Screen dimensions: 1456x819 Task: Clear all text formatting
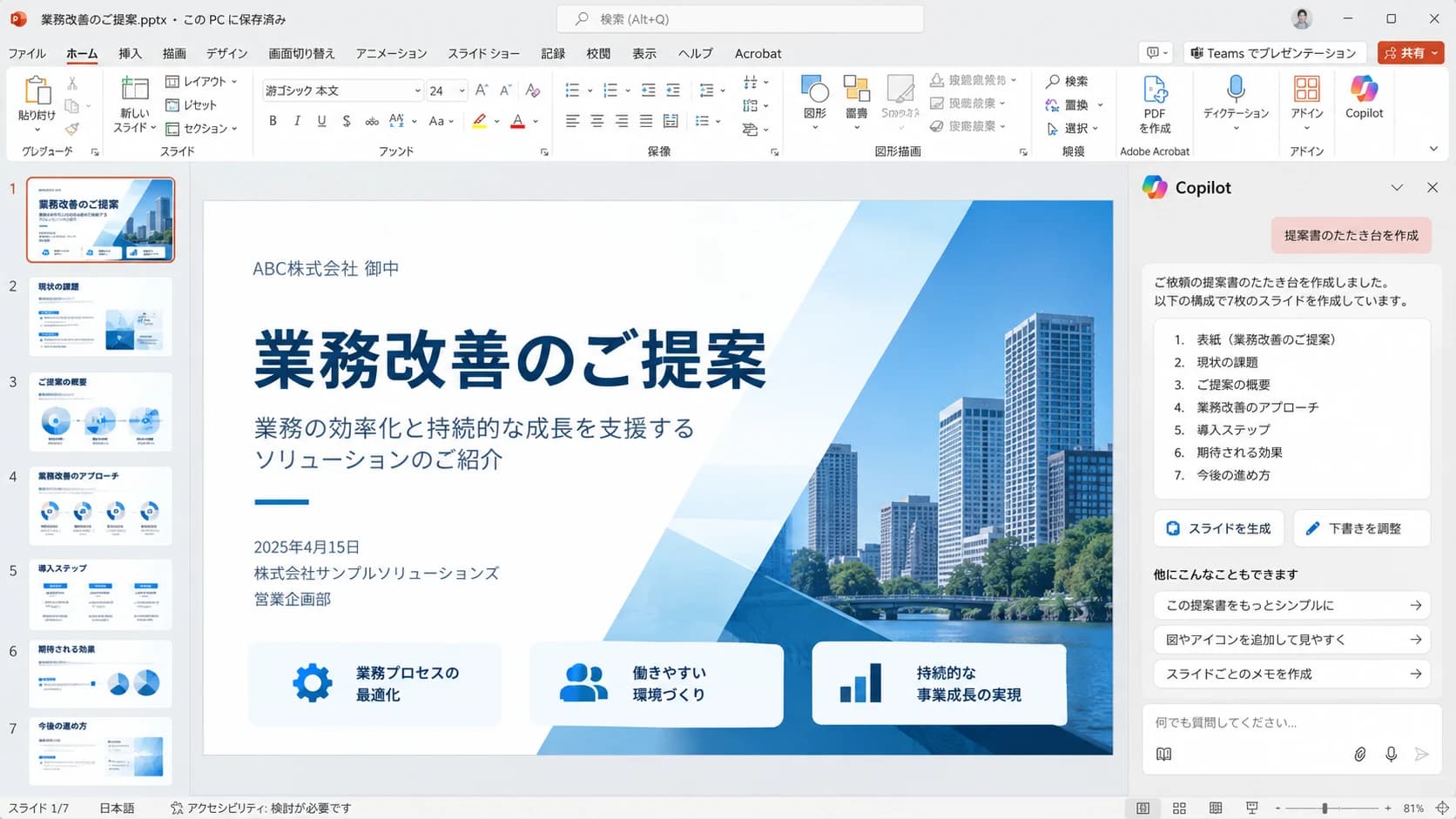(x=533, y=90)
